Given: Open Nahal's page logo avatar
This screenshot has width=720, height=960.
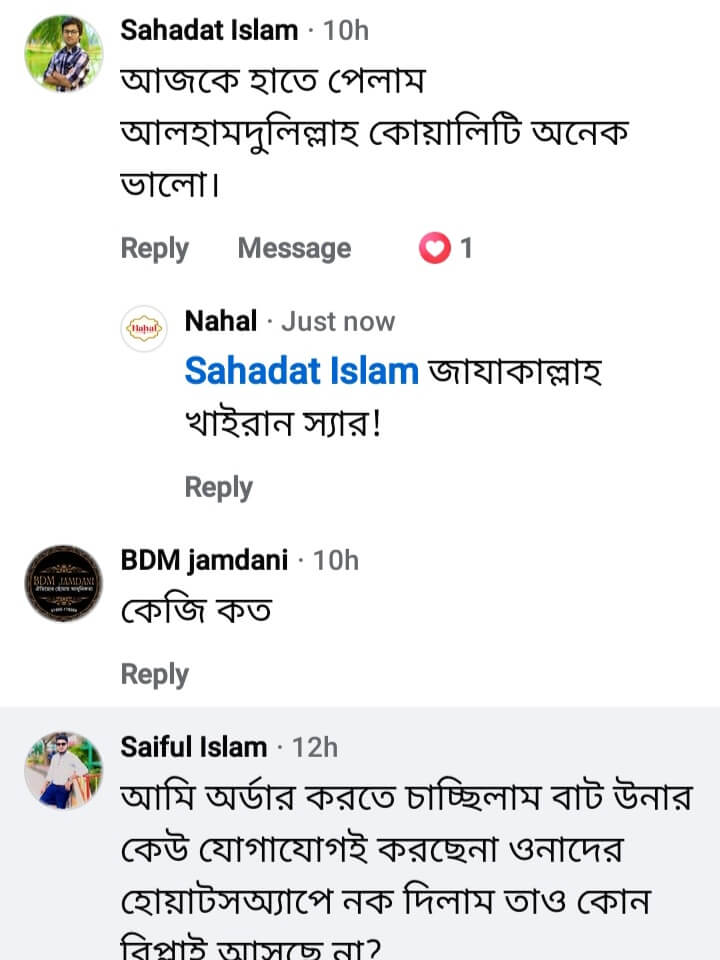Looking at the screenshot, I should 142,327.
